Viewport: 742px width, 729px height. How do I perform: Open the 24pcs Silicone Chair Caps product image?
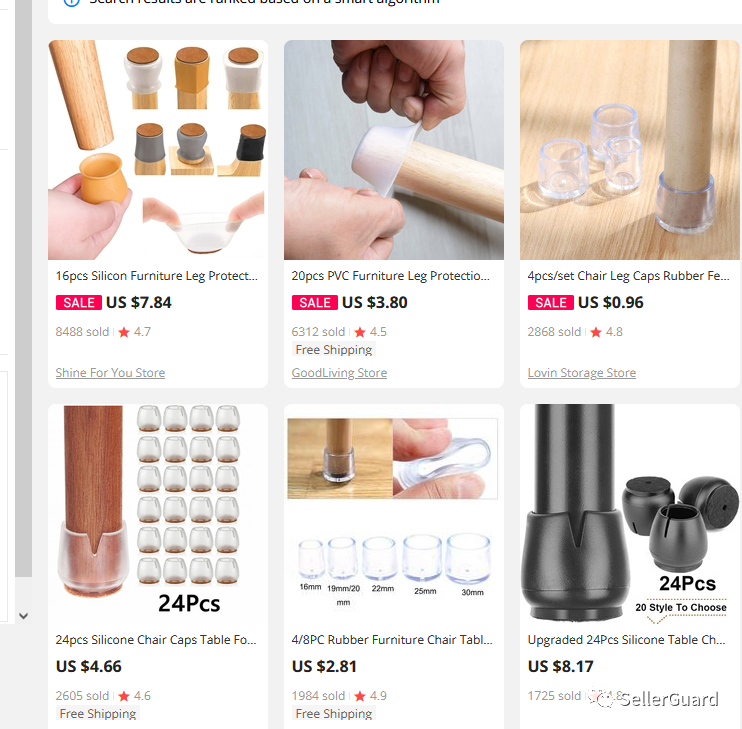[x=158, y=514]
